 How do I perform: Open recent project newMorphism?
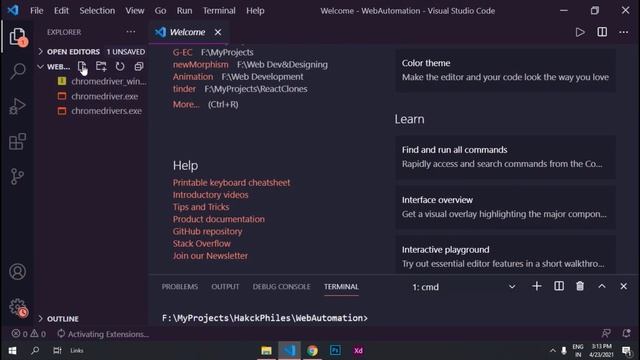[200, 64]
